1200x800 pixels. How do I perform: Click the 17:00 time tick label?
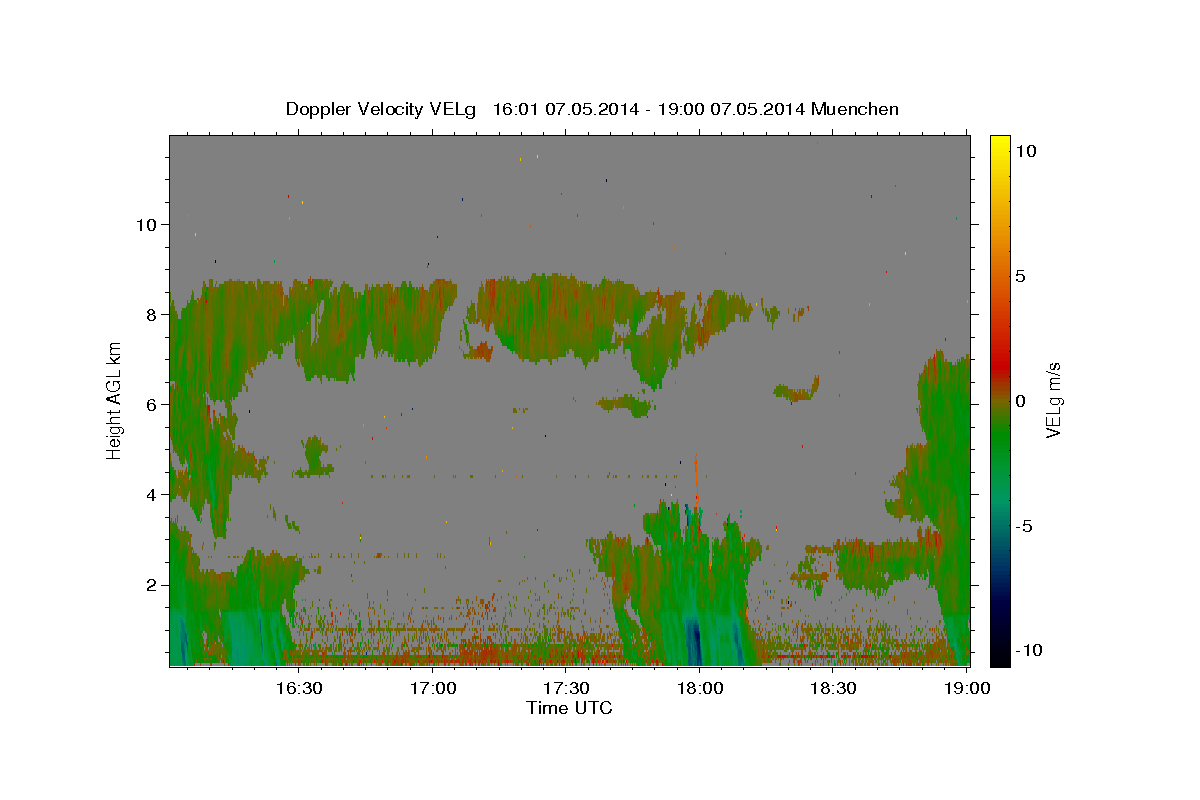pos(434,688)
